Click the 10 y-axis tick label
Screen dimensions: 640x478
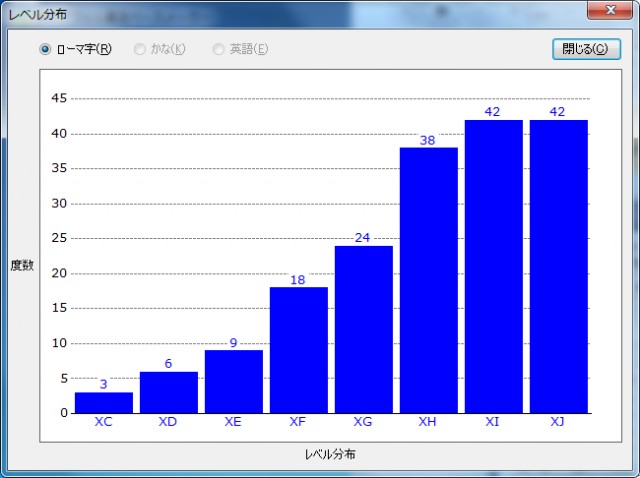59,343
